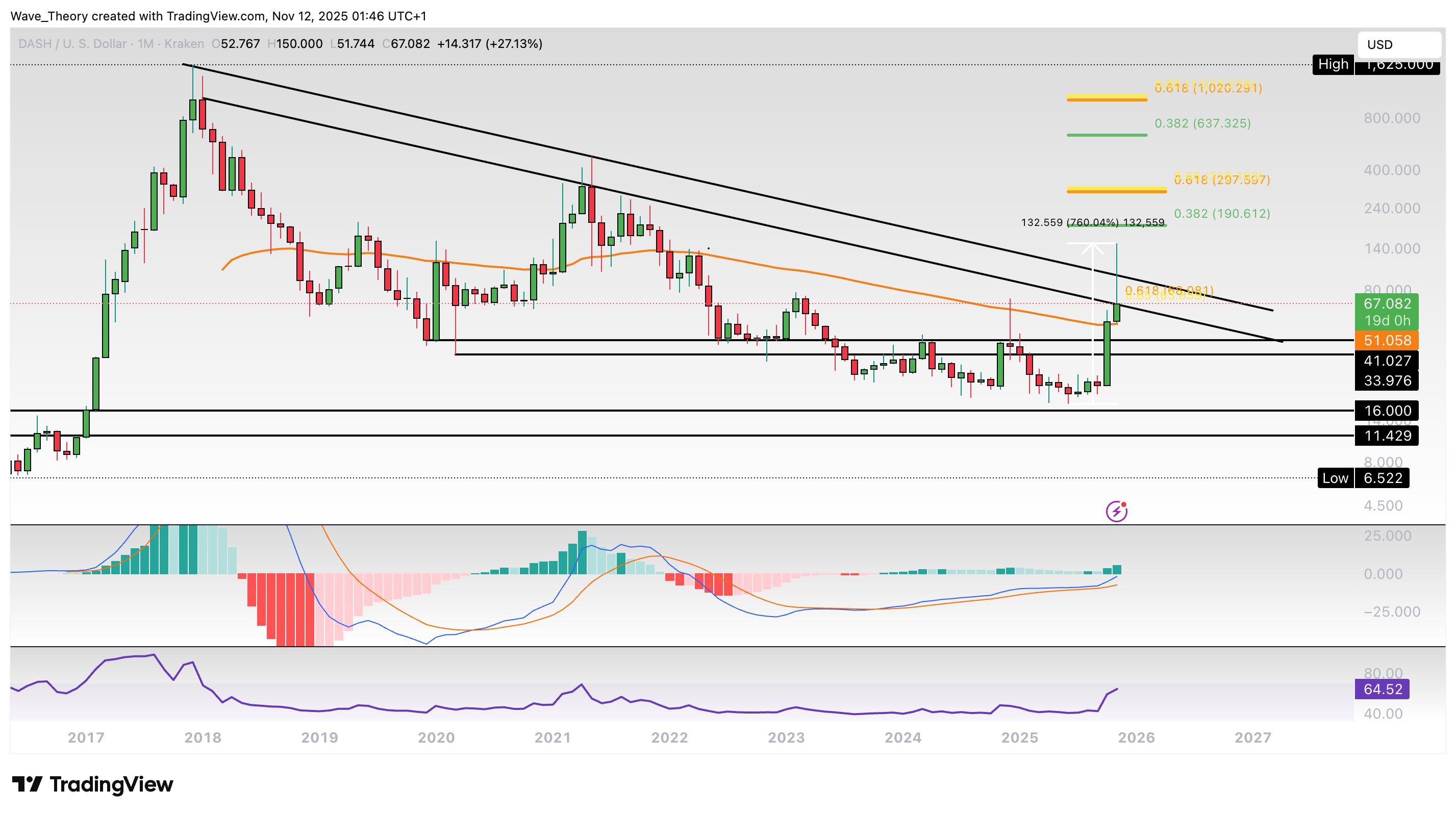Open the Kraken exchange selector
1456x815 pixels.
(x=187, y=43)
